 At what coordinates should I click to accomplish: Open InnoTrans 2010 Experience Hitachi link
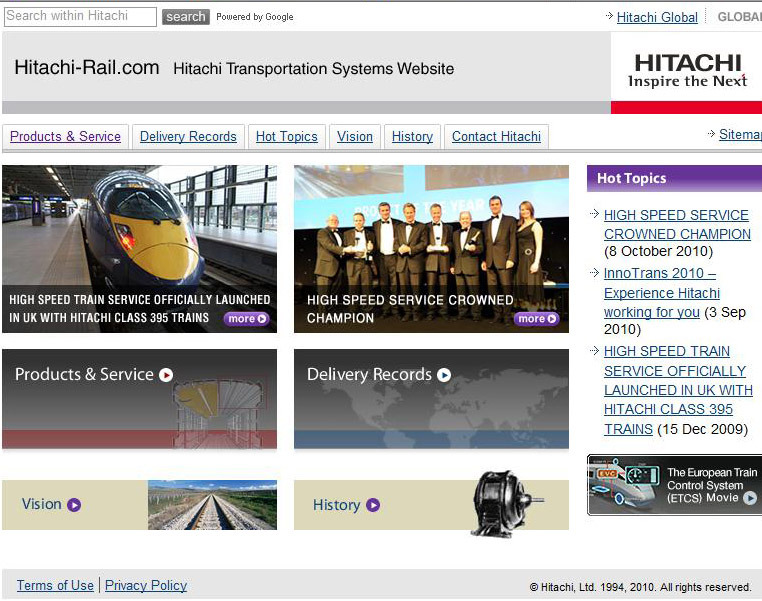pyautogui.click(x=662, y=293)
